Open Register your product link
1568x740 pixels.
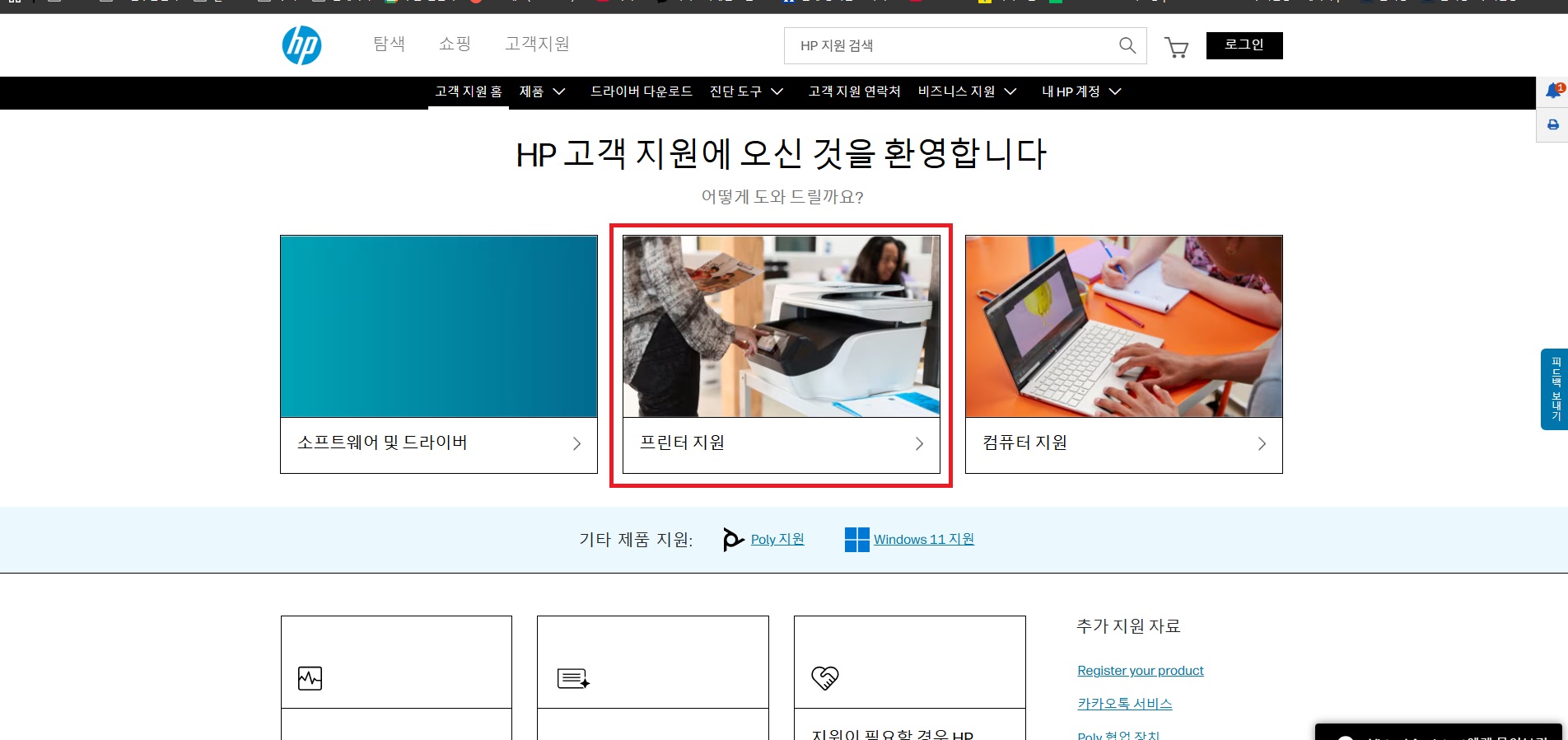[x=1141, y=671]
